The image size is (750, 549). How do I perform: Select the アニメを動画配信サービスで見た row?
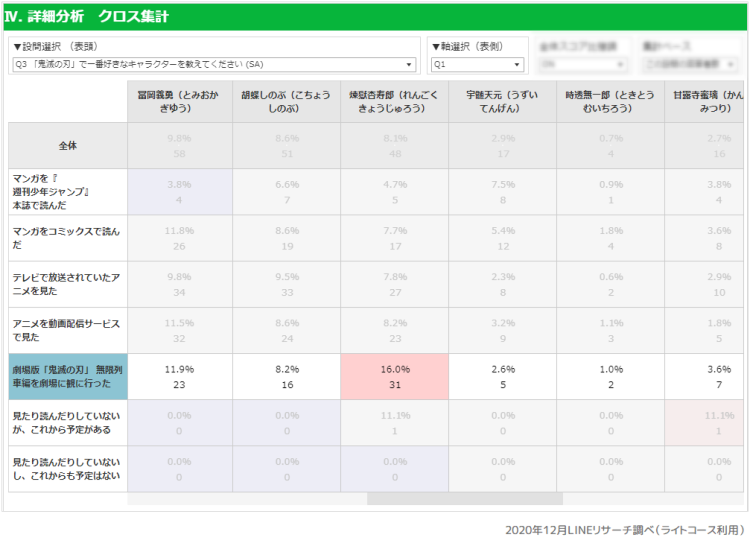68,330
